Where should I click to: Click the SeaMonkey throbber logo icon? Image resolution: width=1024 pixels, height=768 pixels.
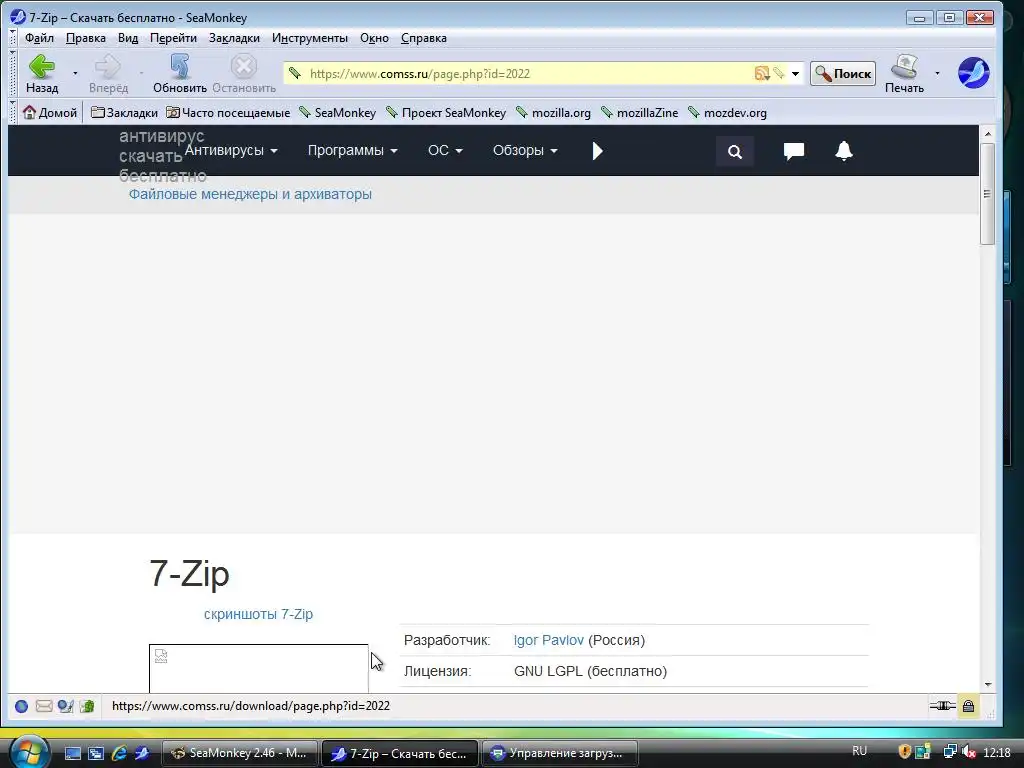click(973, 72)
